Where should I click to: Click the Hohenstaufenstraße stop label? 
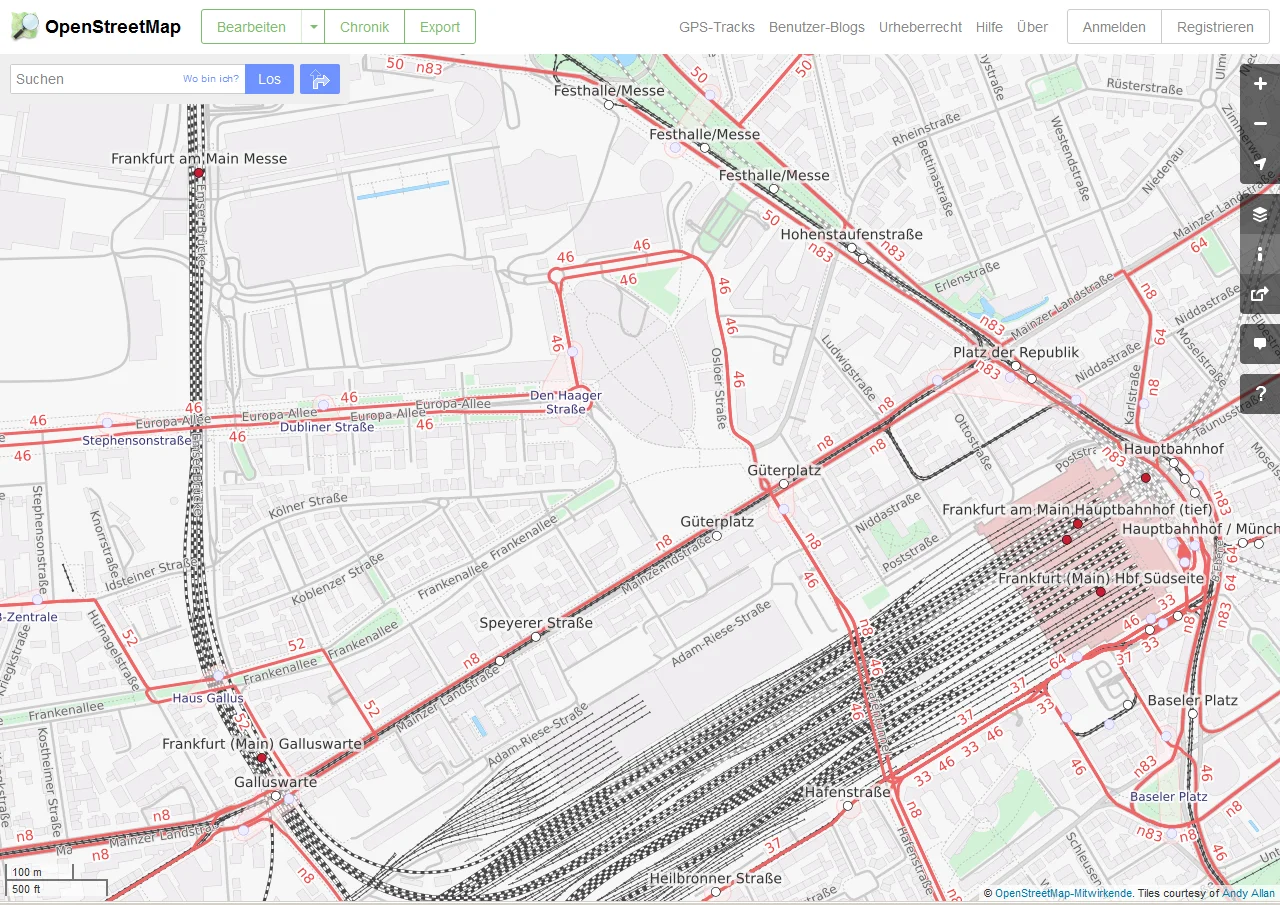(x=851, y=234)
